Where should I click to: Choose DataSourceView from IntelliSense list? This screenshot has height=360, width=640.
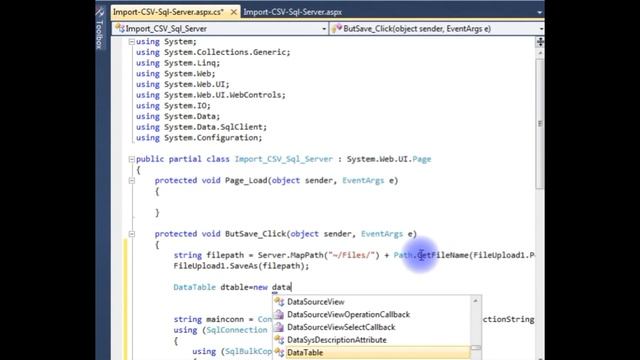tap(316, 302)
